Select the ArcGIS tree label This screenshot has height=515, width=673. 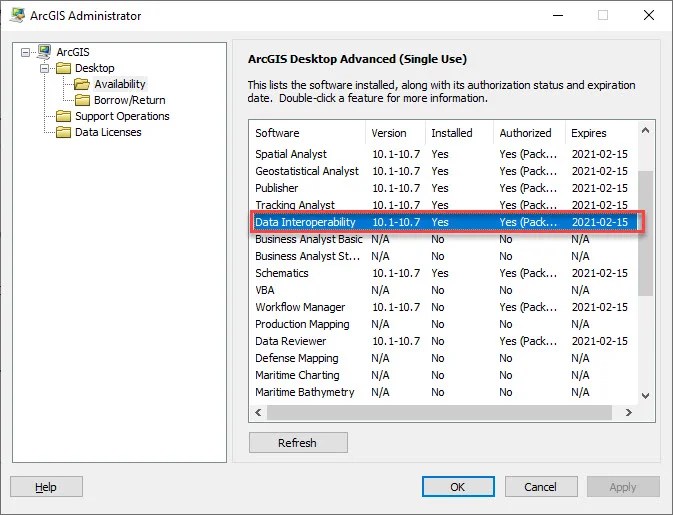pyautogui.click(x=73, y=52)
